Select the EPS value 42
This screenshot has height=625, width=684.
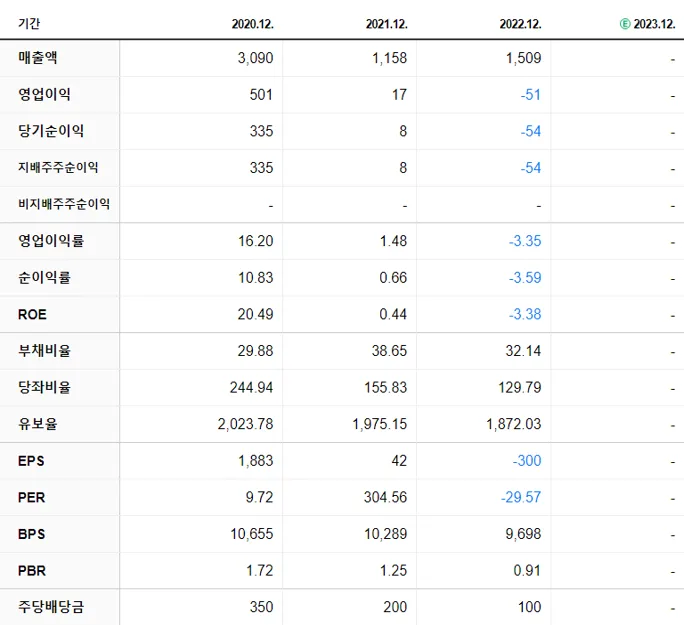pyautogui.click(x=399, y=461)
